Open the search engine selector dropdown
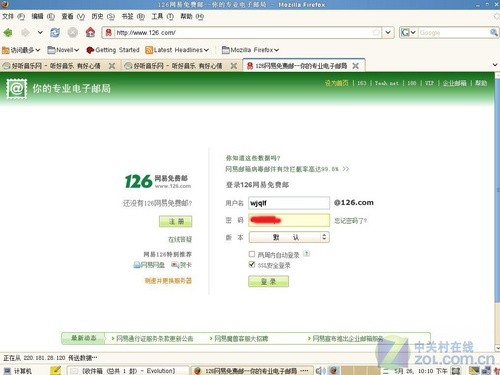This screenshot has height=375, width=500. [x=408, y=32]
